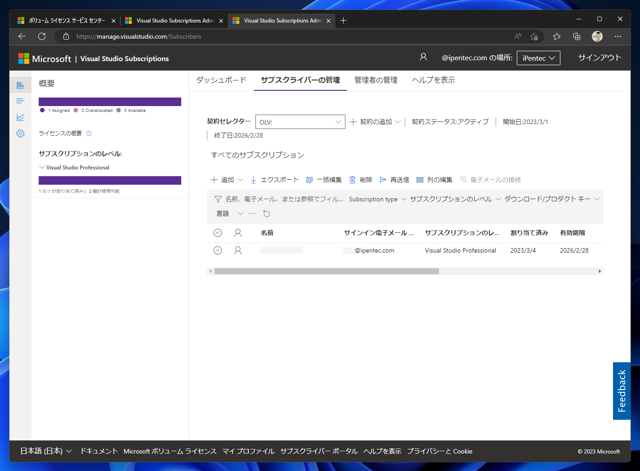Select the subscriber row with ipentec.com email
The height and width of the screenshot is (471, 640).
click(217, 250)
